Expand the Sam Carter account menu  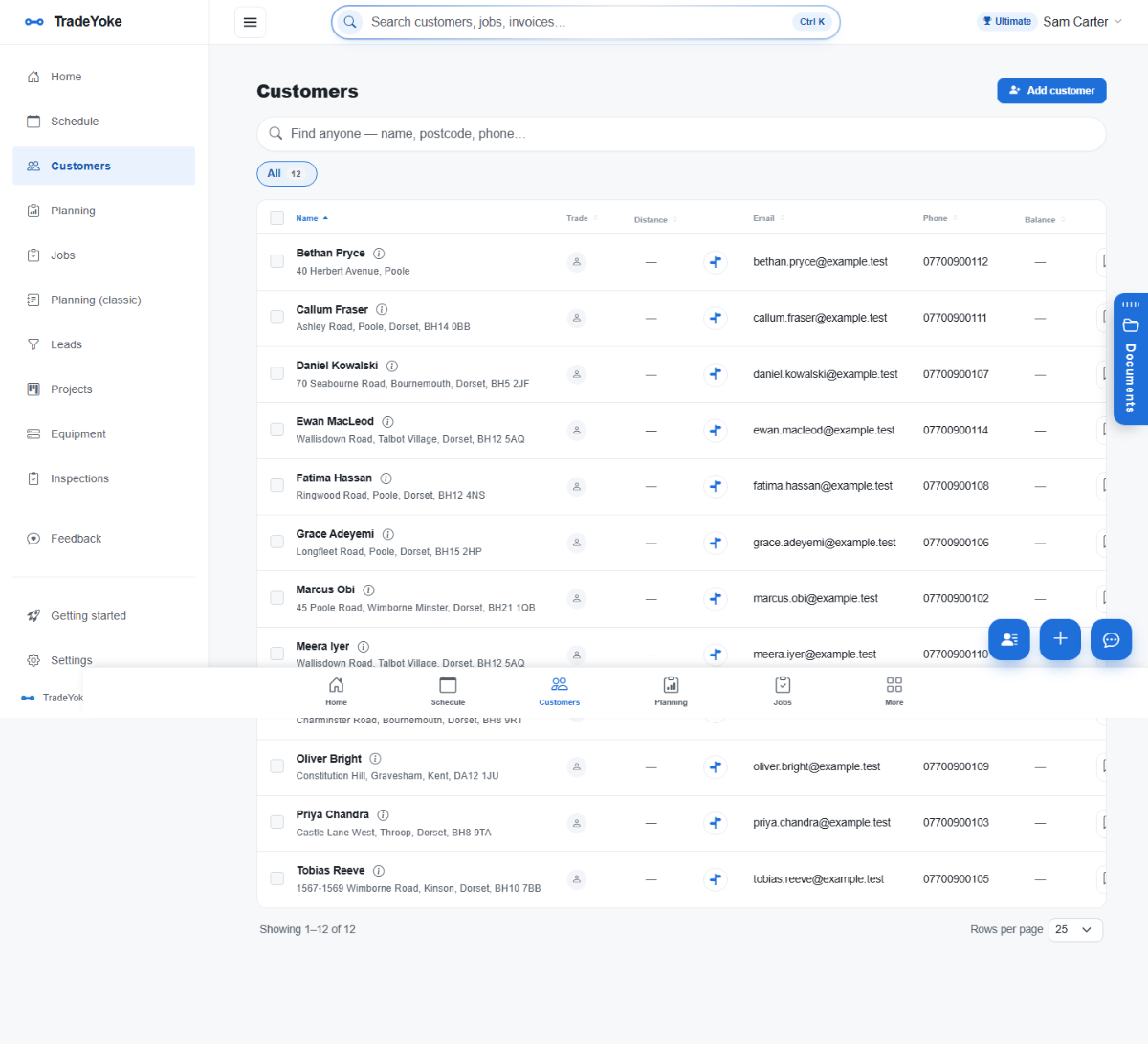click(x=1082, y=22)
